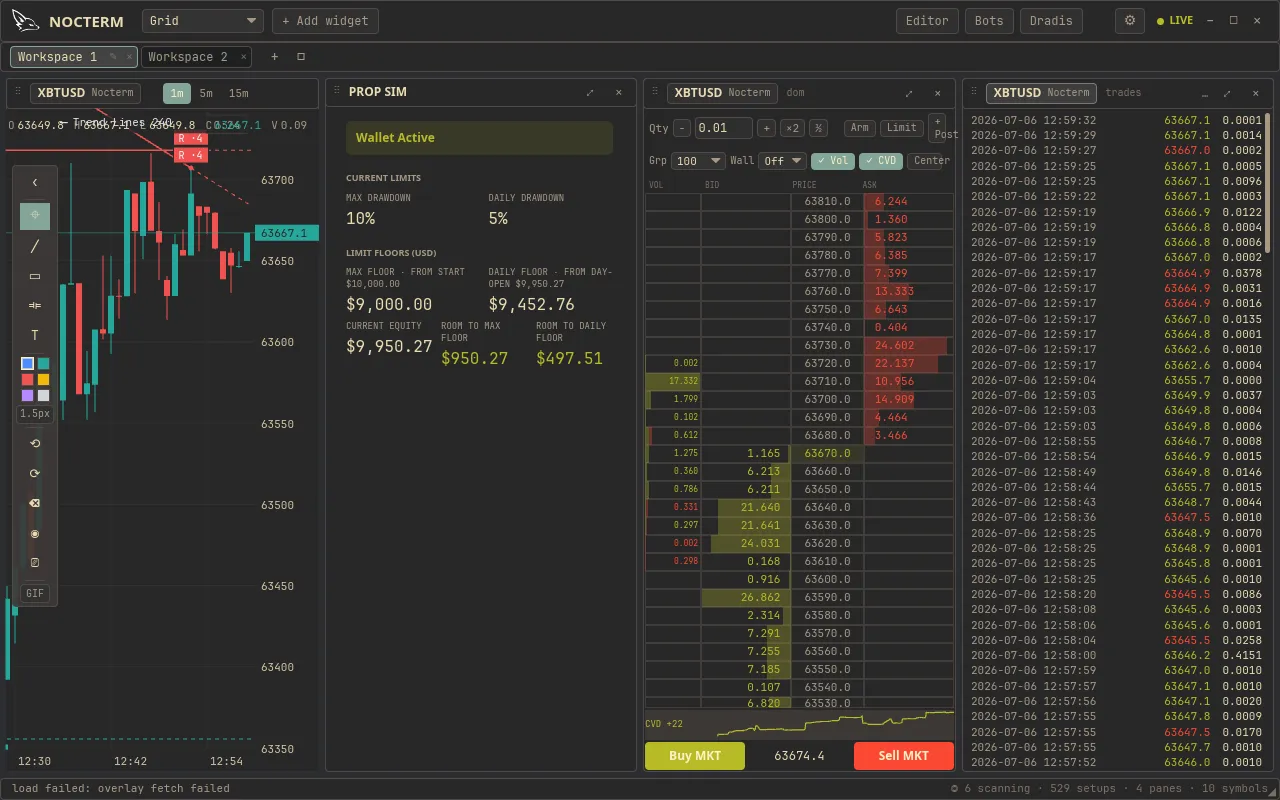Click the Sell MKT button
1280x800 pixels.
[904, 755]
